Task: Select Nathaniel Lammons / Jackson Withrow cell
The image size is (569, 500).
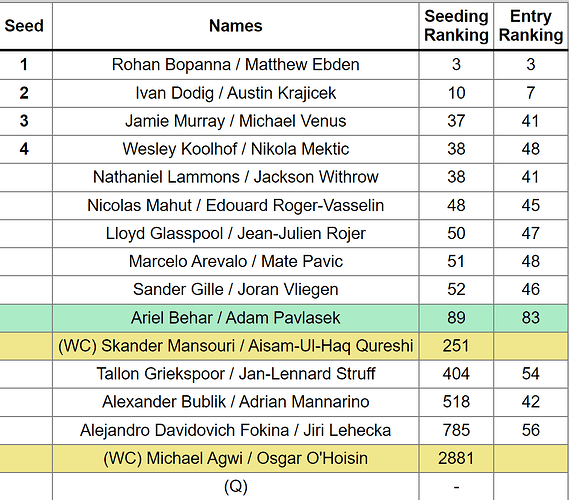Action: pyautogui.click(x=236, y=177)
